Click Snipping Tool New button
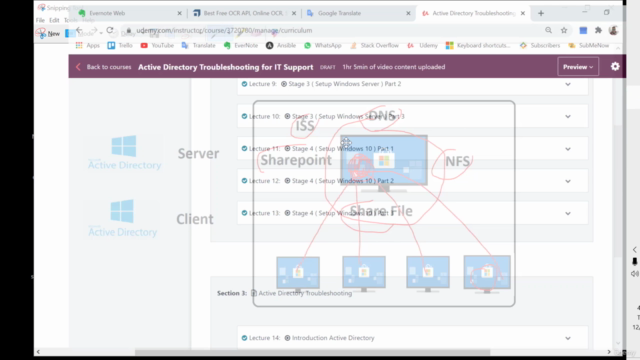640x360 pixels. click(x=48, y=33)
